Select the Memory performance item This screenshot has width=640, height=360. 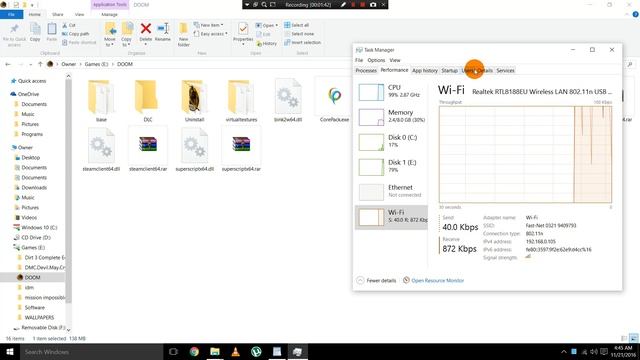(391, 117)
